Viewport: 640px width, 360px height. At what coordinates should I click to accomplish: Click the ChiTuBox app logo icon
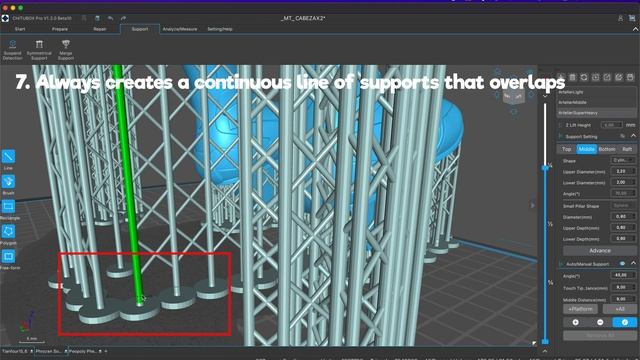pyautogui.click(x=5, y=18)
